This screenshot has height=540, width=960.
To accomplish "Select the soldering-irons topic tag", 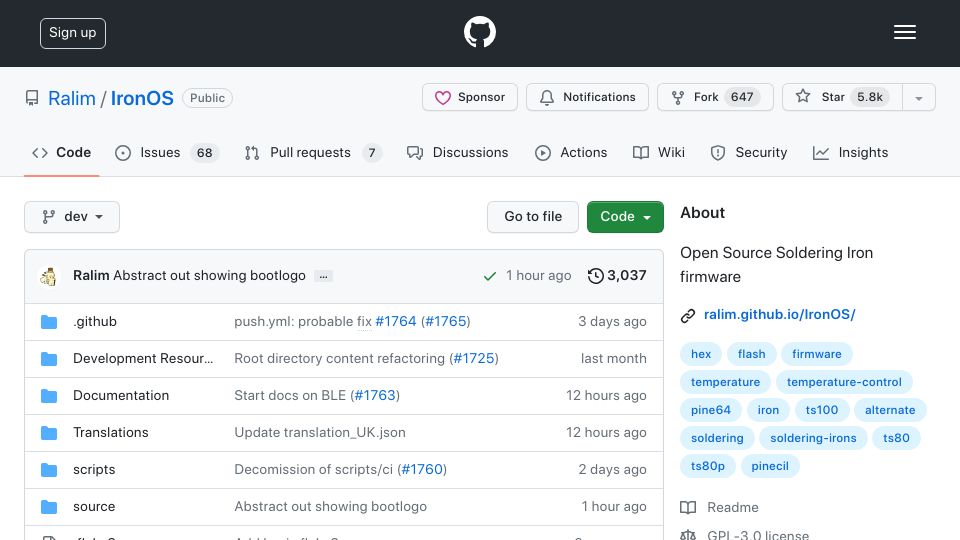I will (813, 438).
